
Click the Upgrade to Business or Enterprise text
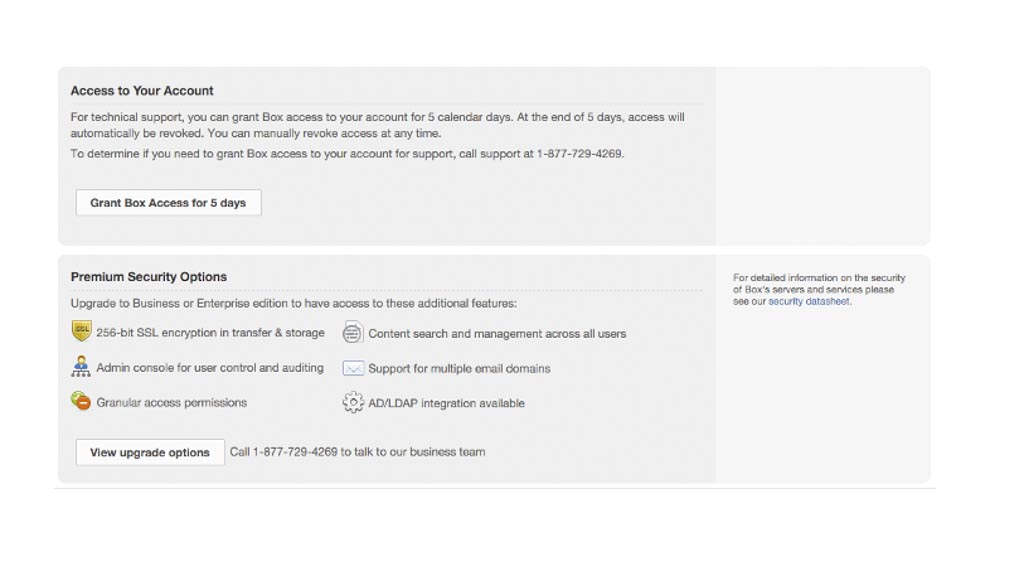(x=293, y=303)
